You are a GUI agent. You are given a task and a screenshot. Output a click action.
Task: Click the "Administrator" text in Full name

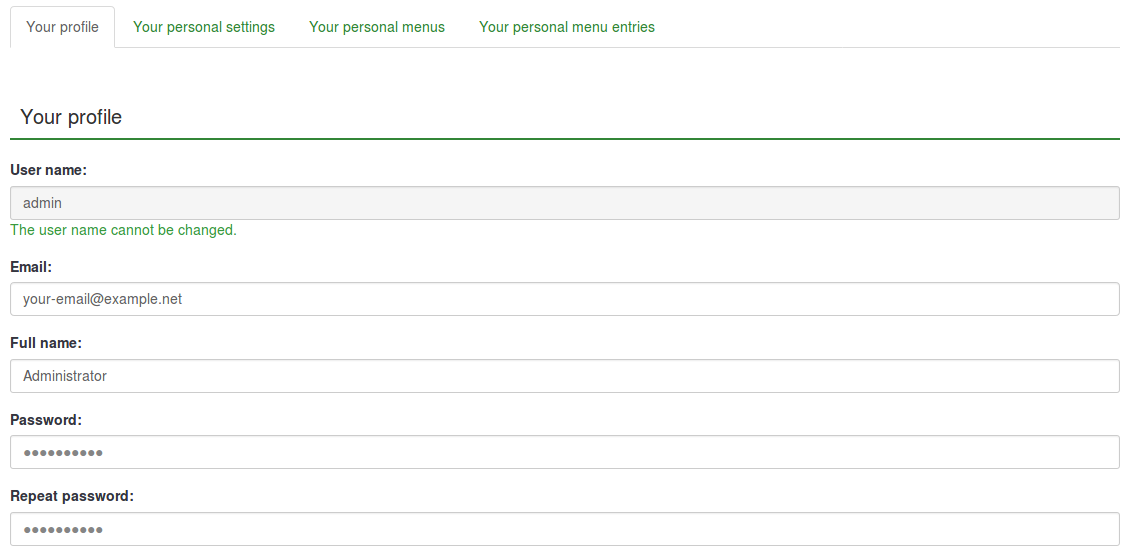(65, 376)
